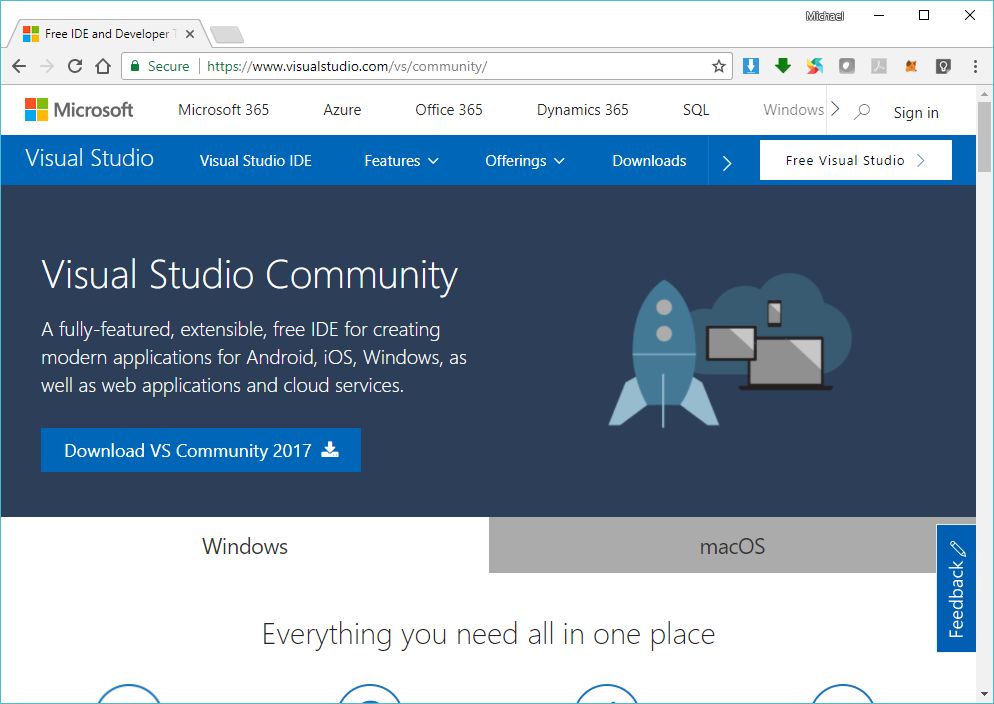994x704 pixels.
Task: Open the Feedback side panel button
Action: [956, 588]
